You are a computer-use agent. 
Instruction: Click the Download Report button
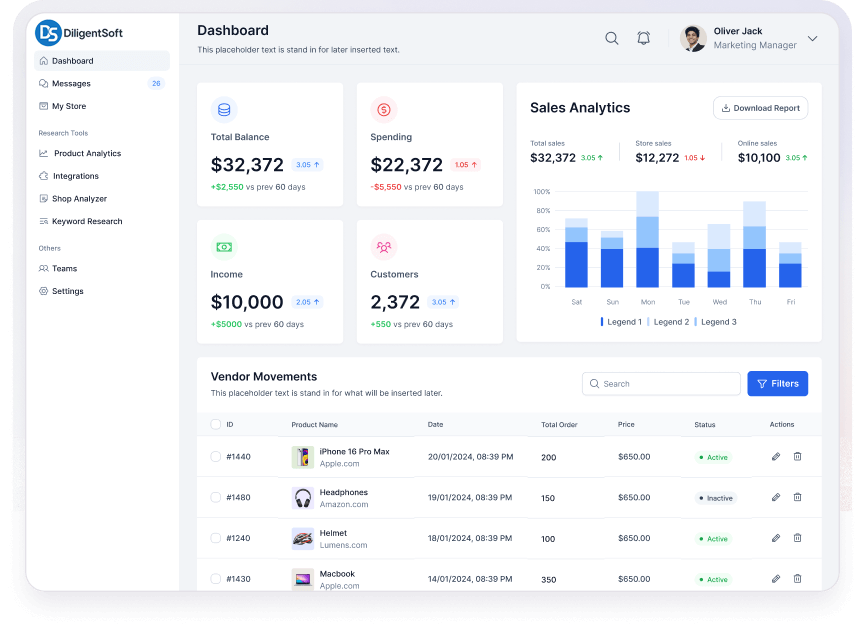point(760,108)
